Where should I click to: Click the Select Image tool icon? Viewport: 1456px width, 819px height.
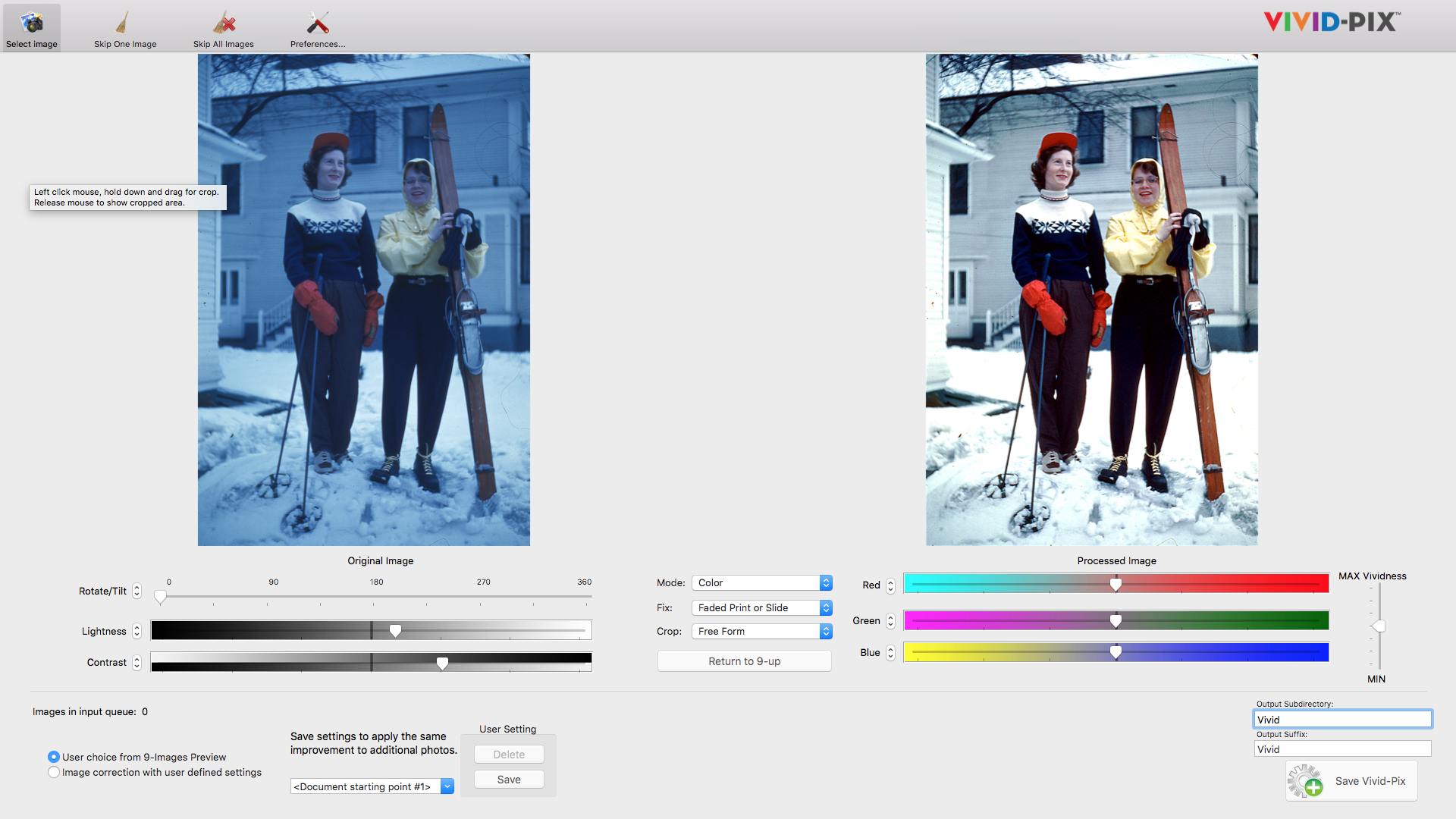click(x=31, y=22)
